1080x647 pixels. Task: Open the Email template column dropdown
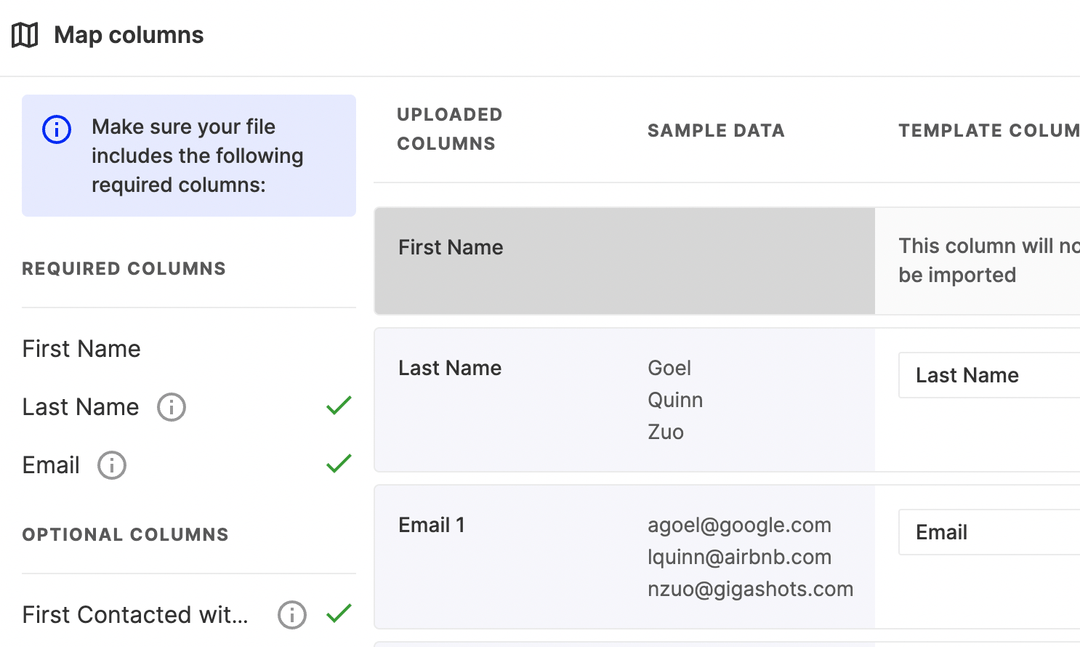click(990, 532)
